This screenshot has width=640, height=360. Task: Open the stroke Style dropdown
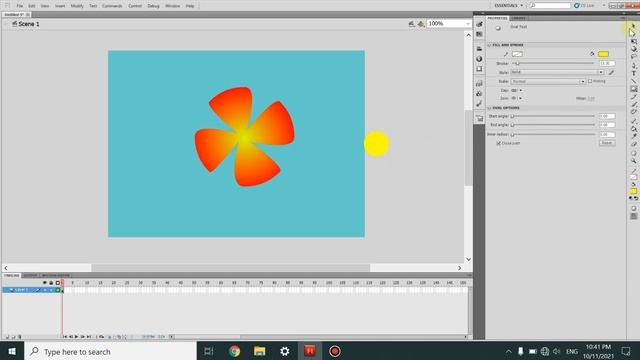557,72
